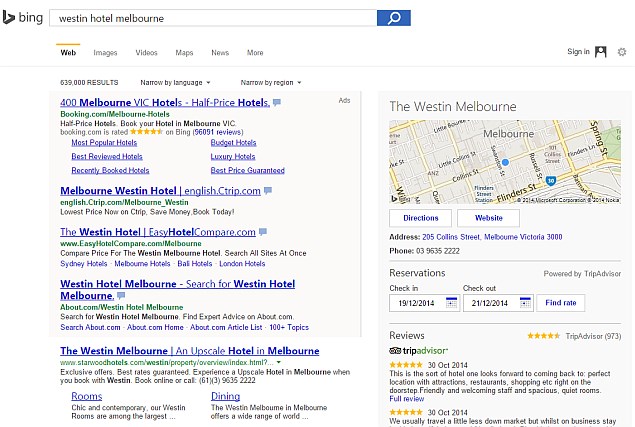The image size is (635, 427).
Task: Click chat bubble icon after About.com Westin ad
Action: (121, 295)
